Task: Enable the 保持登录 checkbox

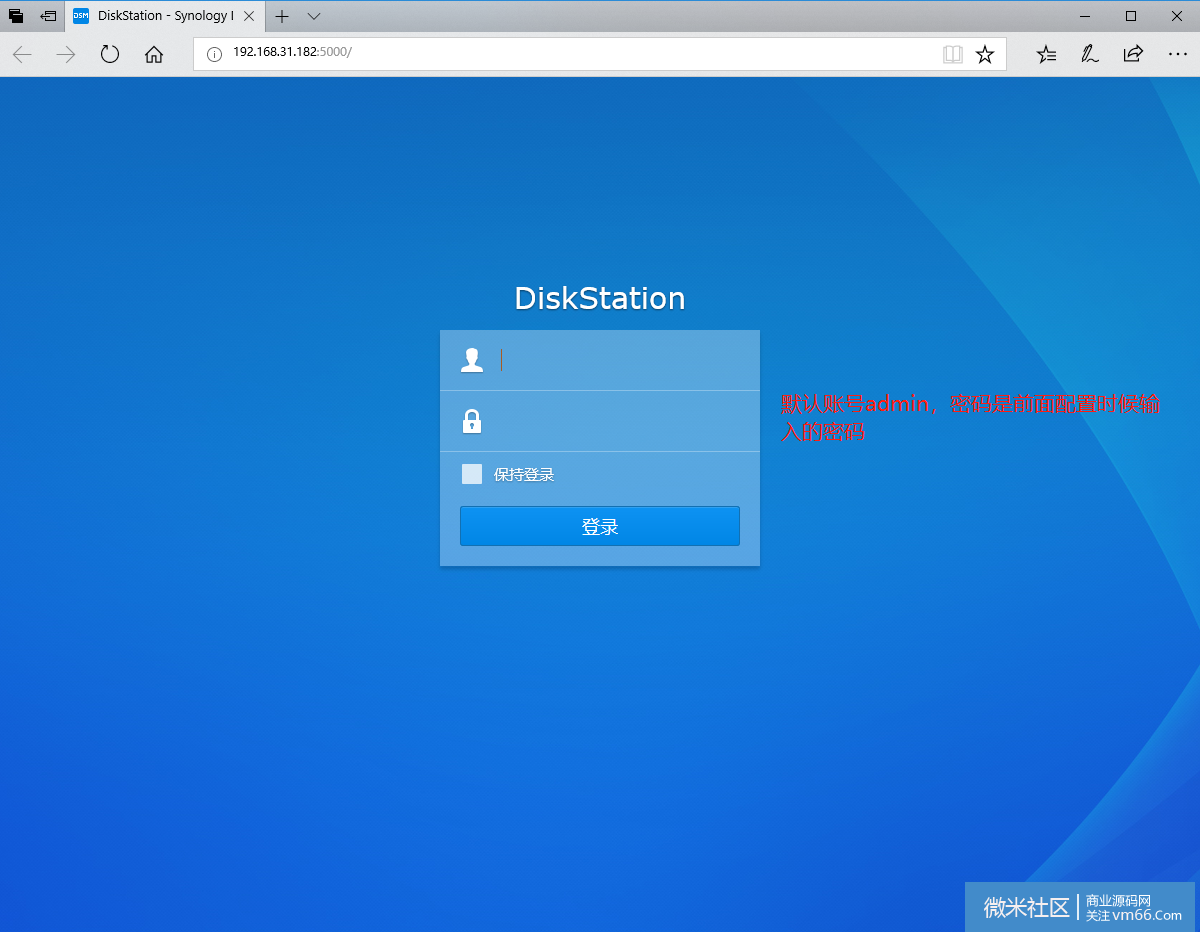Action: (x=472, y=474)
